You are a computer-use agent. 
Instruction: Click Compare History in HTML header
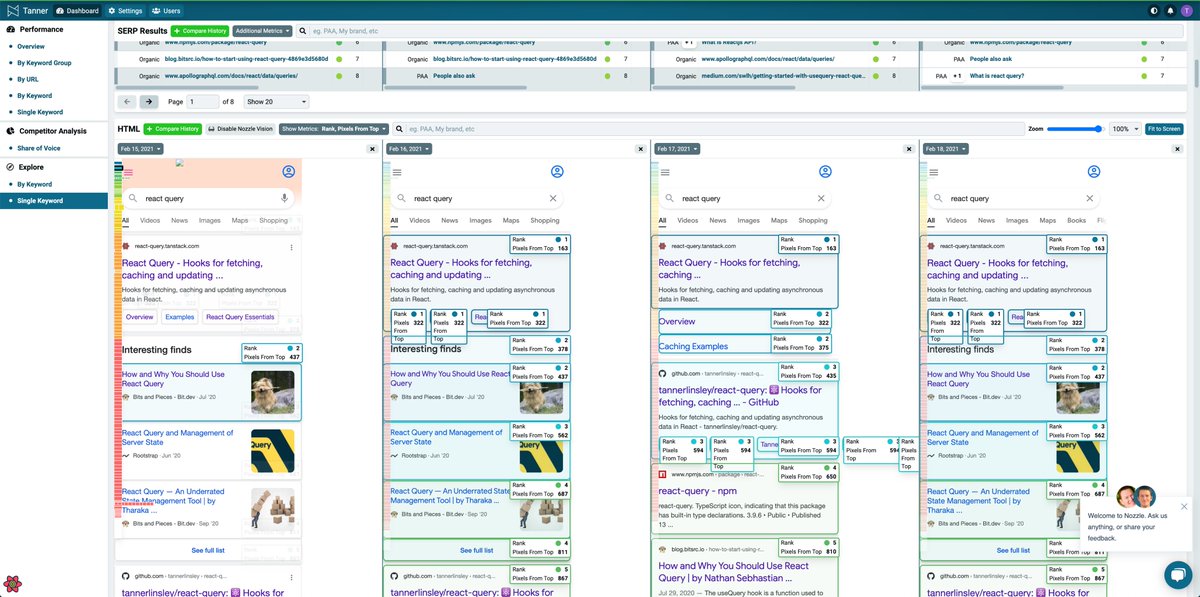click(173, 129)
